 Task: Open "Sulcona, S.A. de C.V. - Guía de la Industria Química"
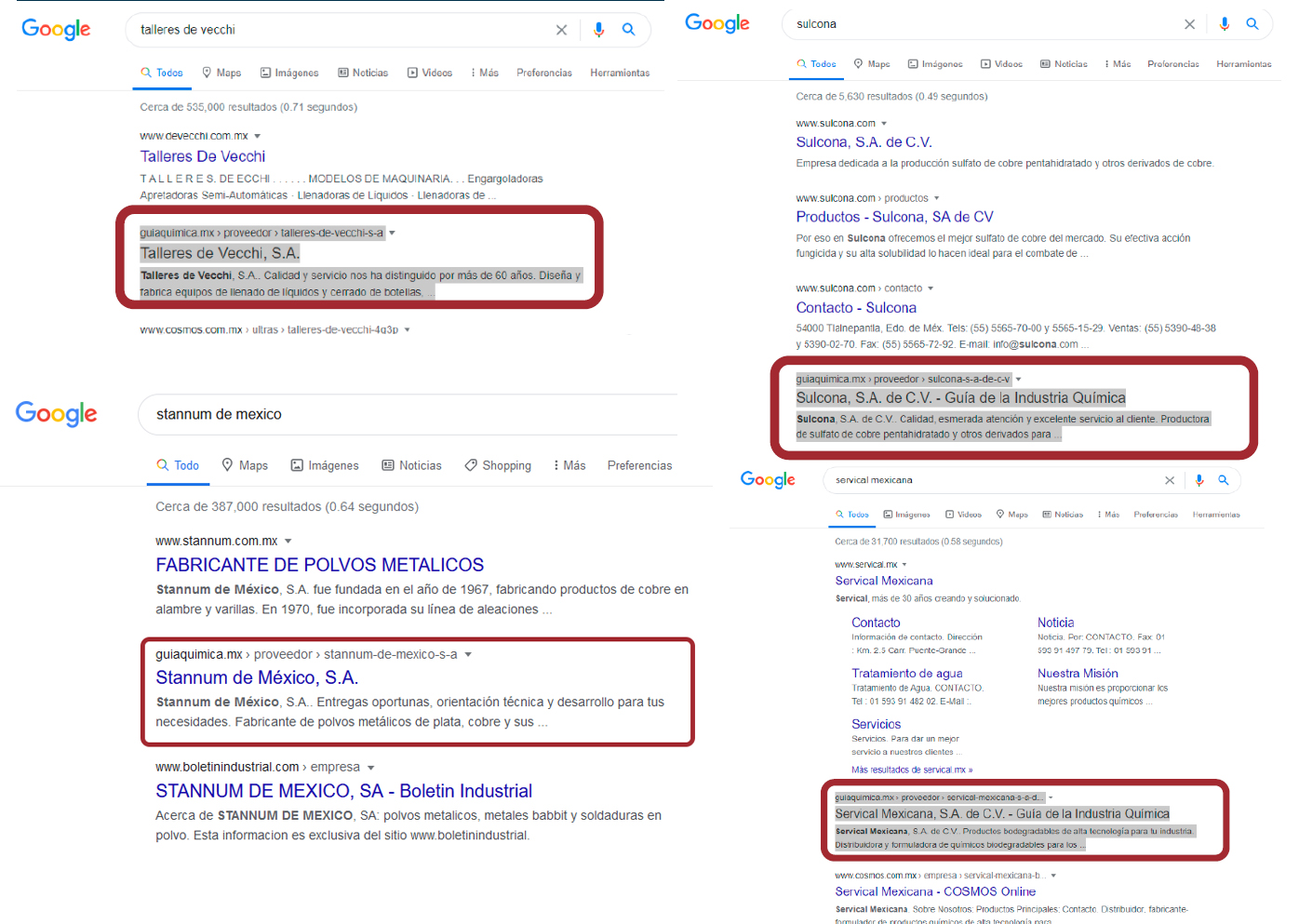click(960, 398)
